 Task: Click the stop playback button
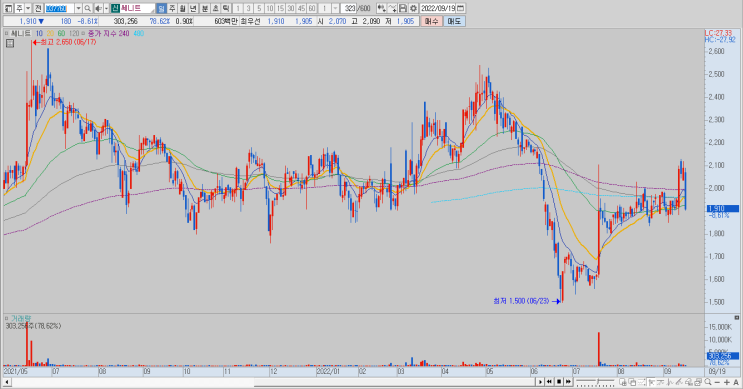(x=559, y=382)
